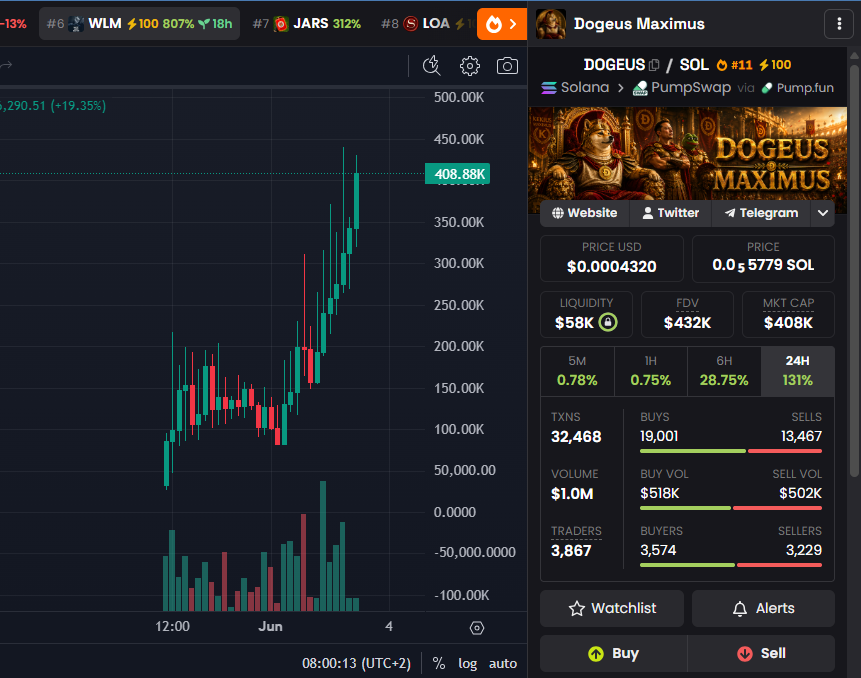The height and width of the screenshot is (678, 861).
Task: Click the trending rank #11 flame badge
Action: tap(735, 65)
